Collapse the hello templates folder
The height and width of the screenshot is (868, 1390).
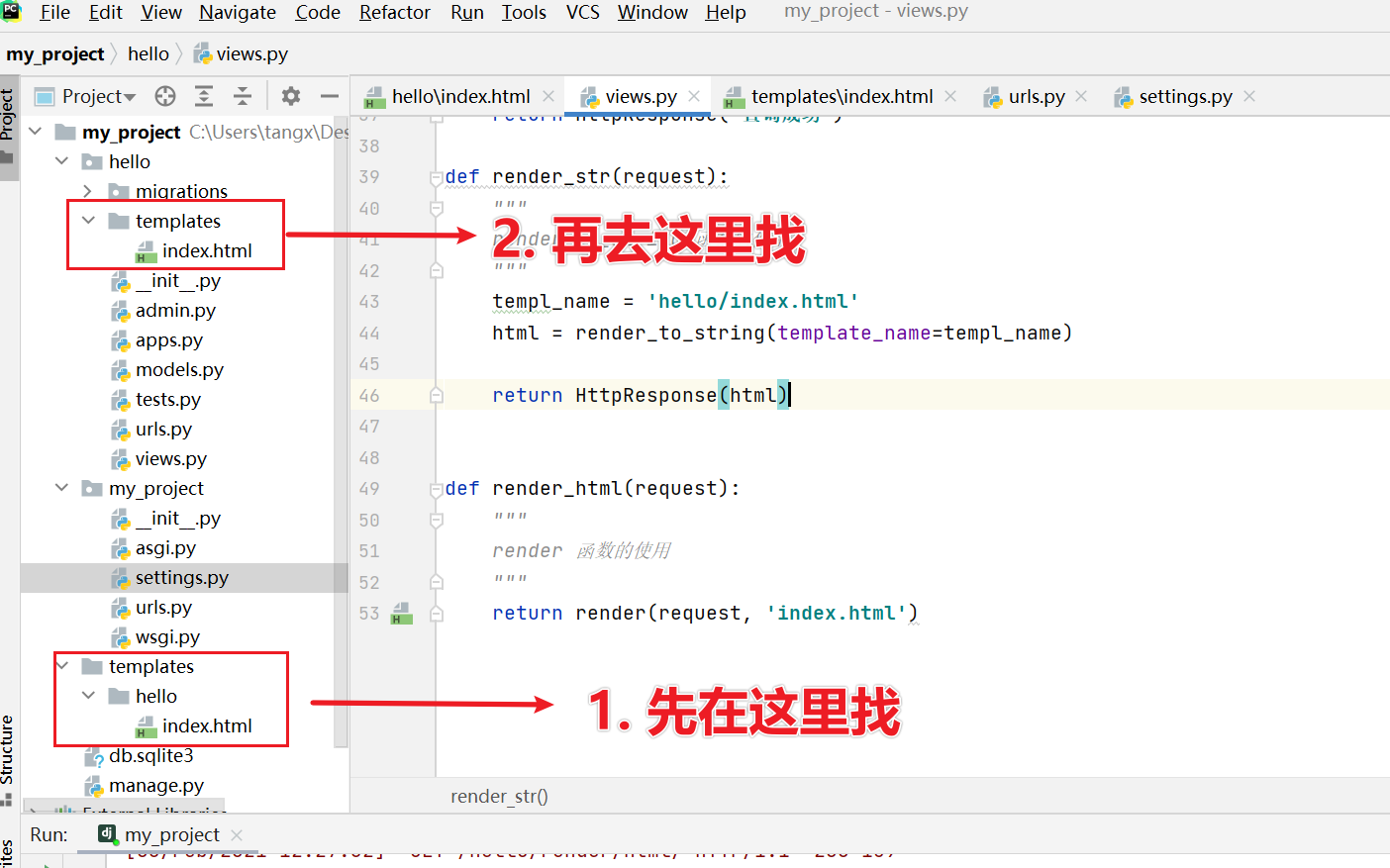88,220
